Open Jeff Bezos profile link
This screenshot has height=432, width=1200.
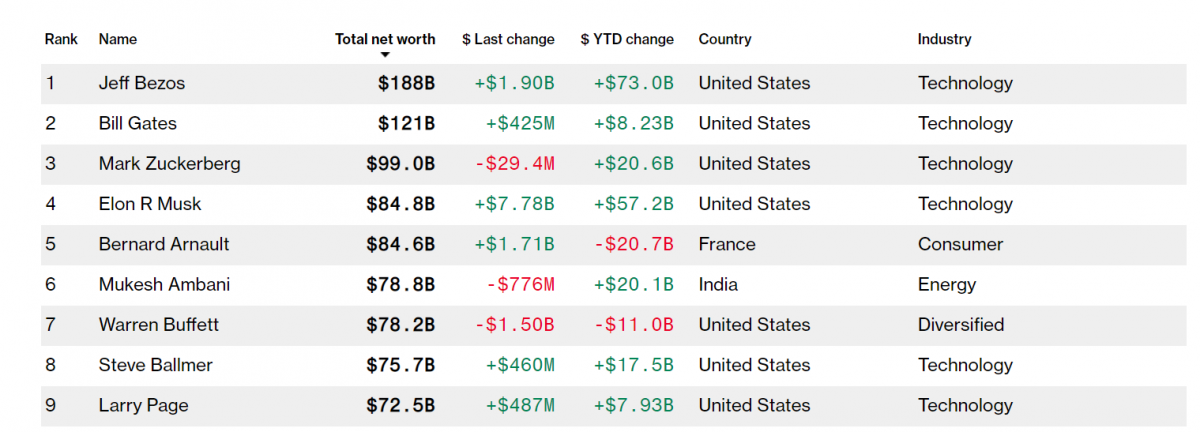[142, 83]
